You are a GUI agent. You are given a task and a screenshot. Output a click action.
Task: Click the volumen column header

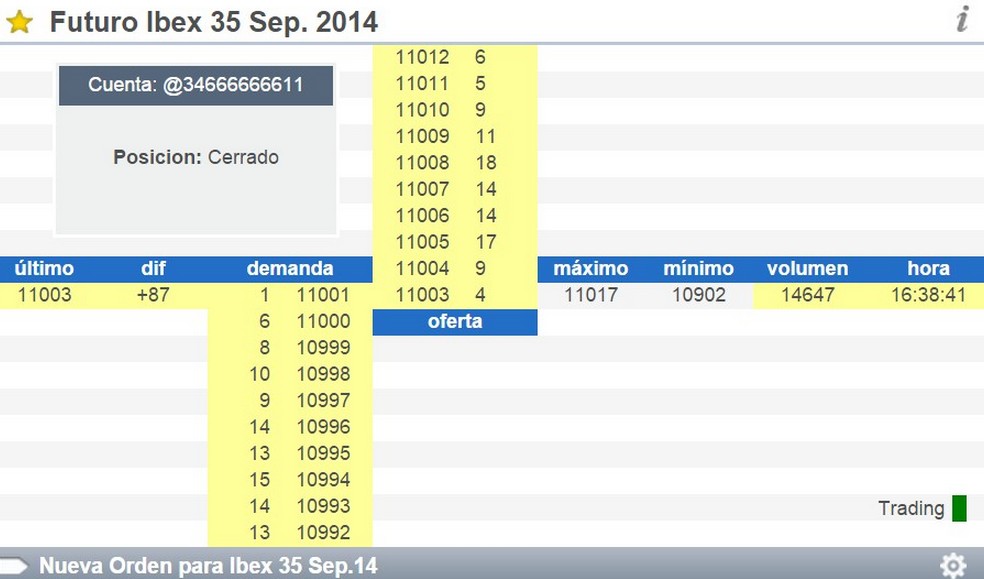pyautogui.click(x=808, y=269)
